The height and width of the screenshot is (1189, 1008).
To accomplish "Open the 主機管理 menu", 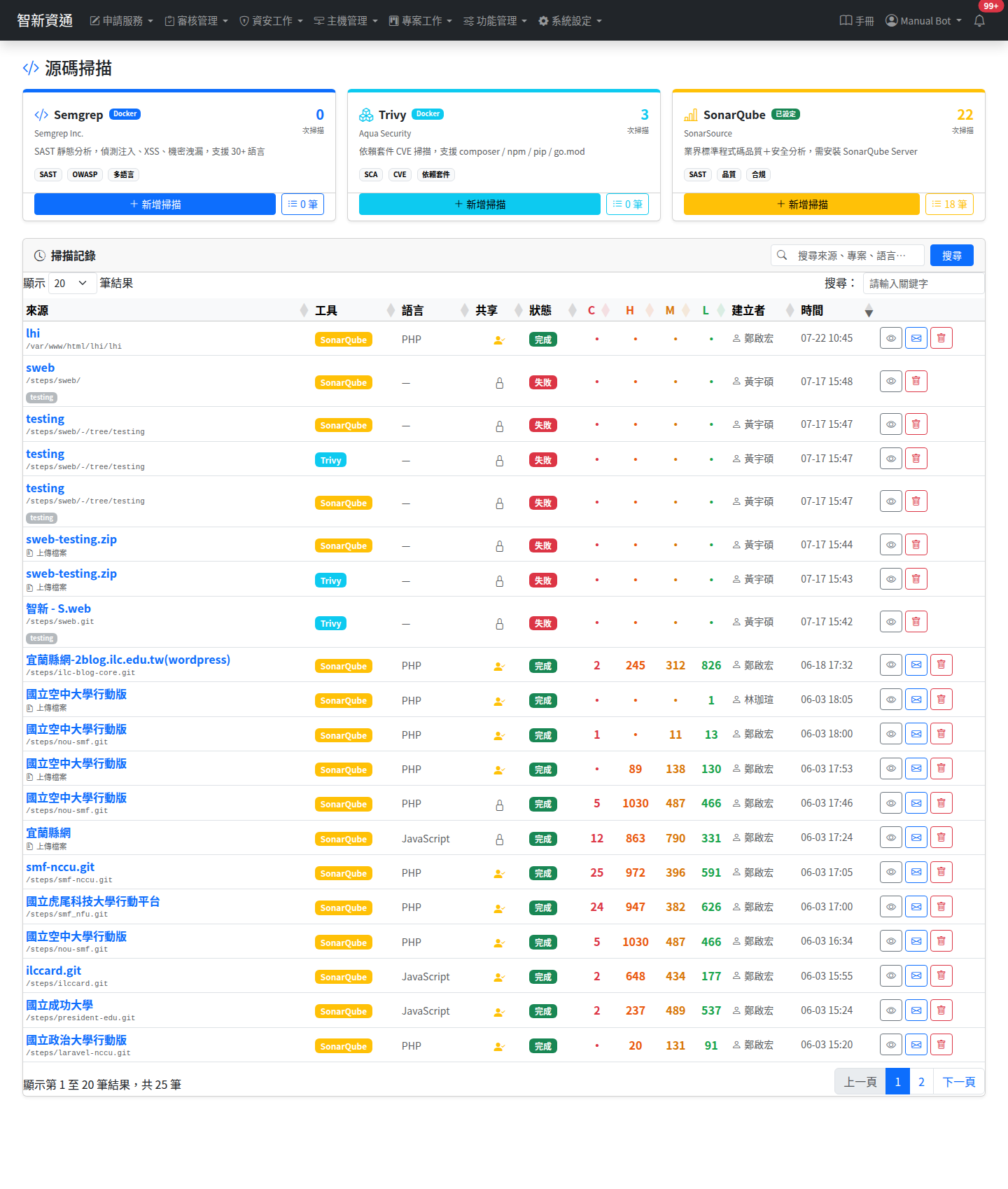I will click(346, 21).
